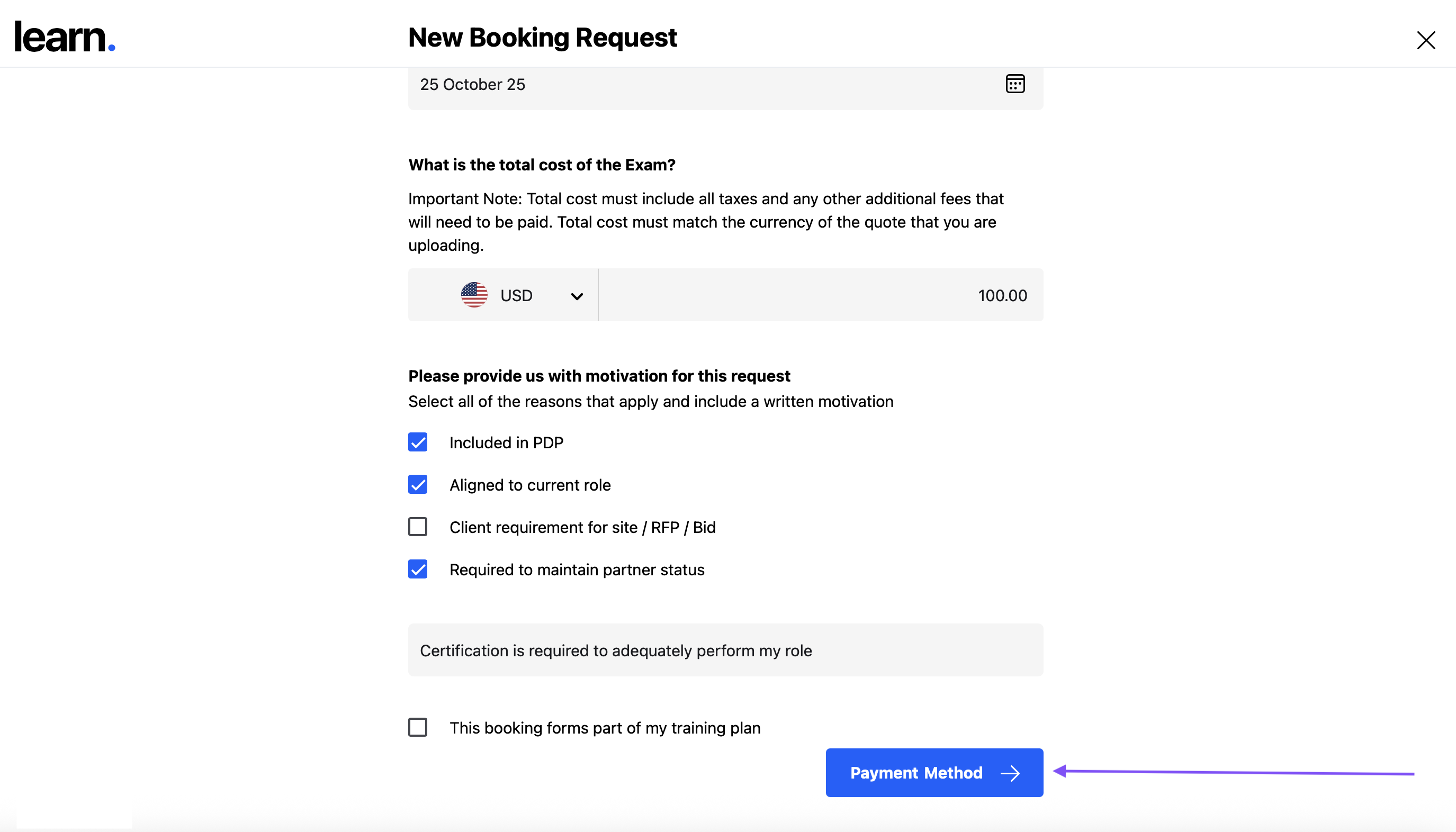Click the written motivation text field
1456x832 pixels.
(x=725, y=650)
